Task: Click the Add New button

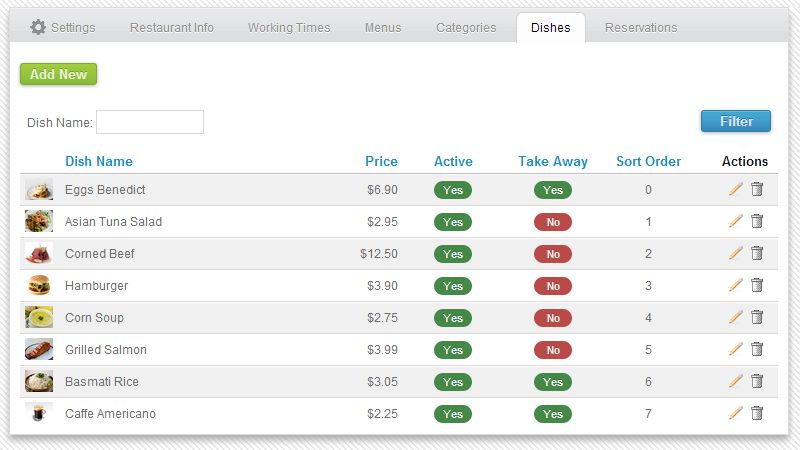Action: [58, 74]
